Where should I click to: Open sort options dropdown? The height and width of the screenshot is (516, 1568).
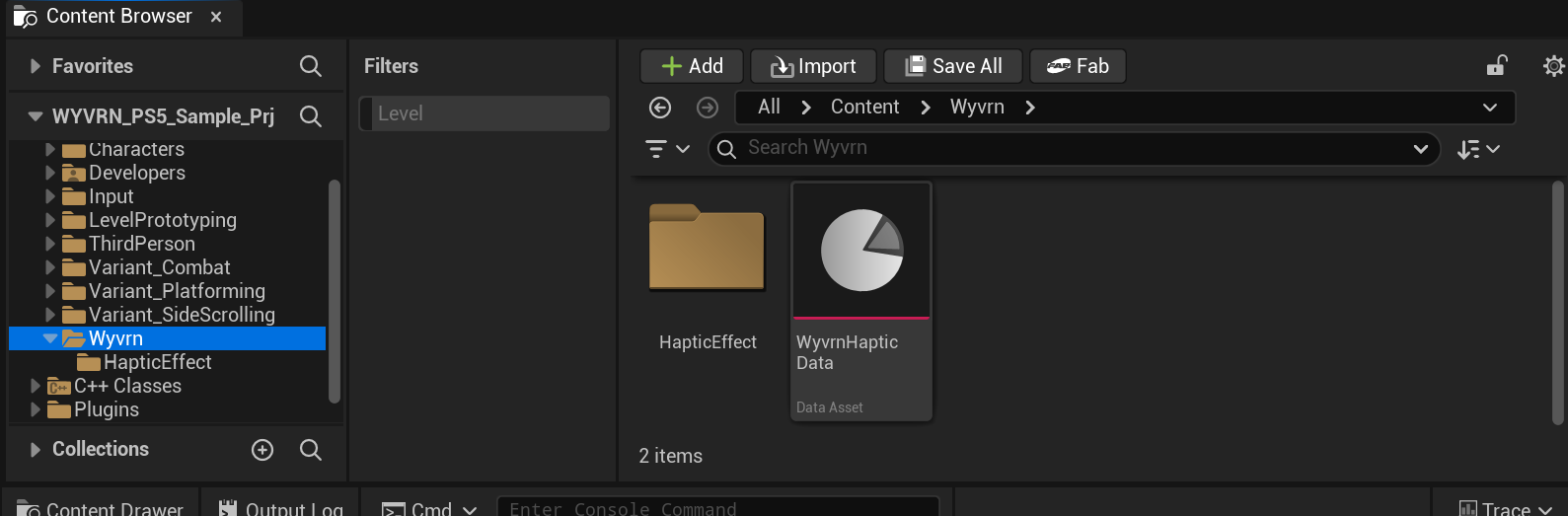[1478, 149]
